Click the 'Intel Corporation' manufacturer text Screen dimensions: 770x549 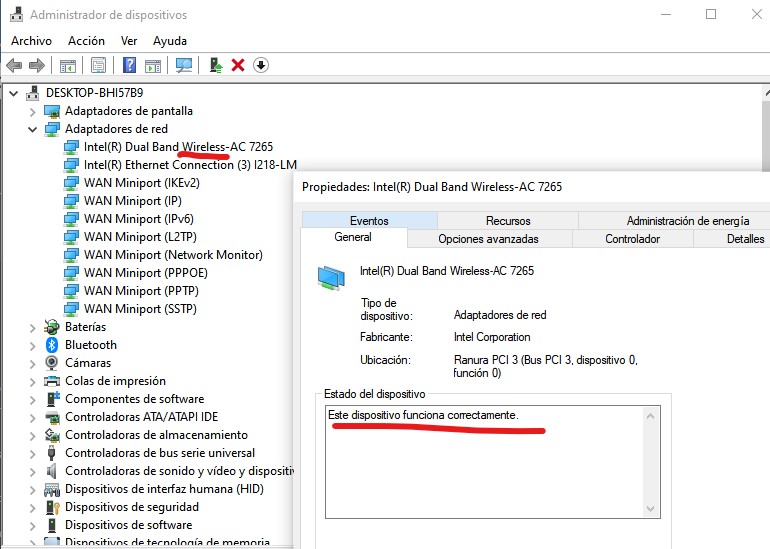point(492,337)
